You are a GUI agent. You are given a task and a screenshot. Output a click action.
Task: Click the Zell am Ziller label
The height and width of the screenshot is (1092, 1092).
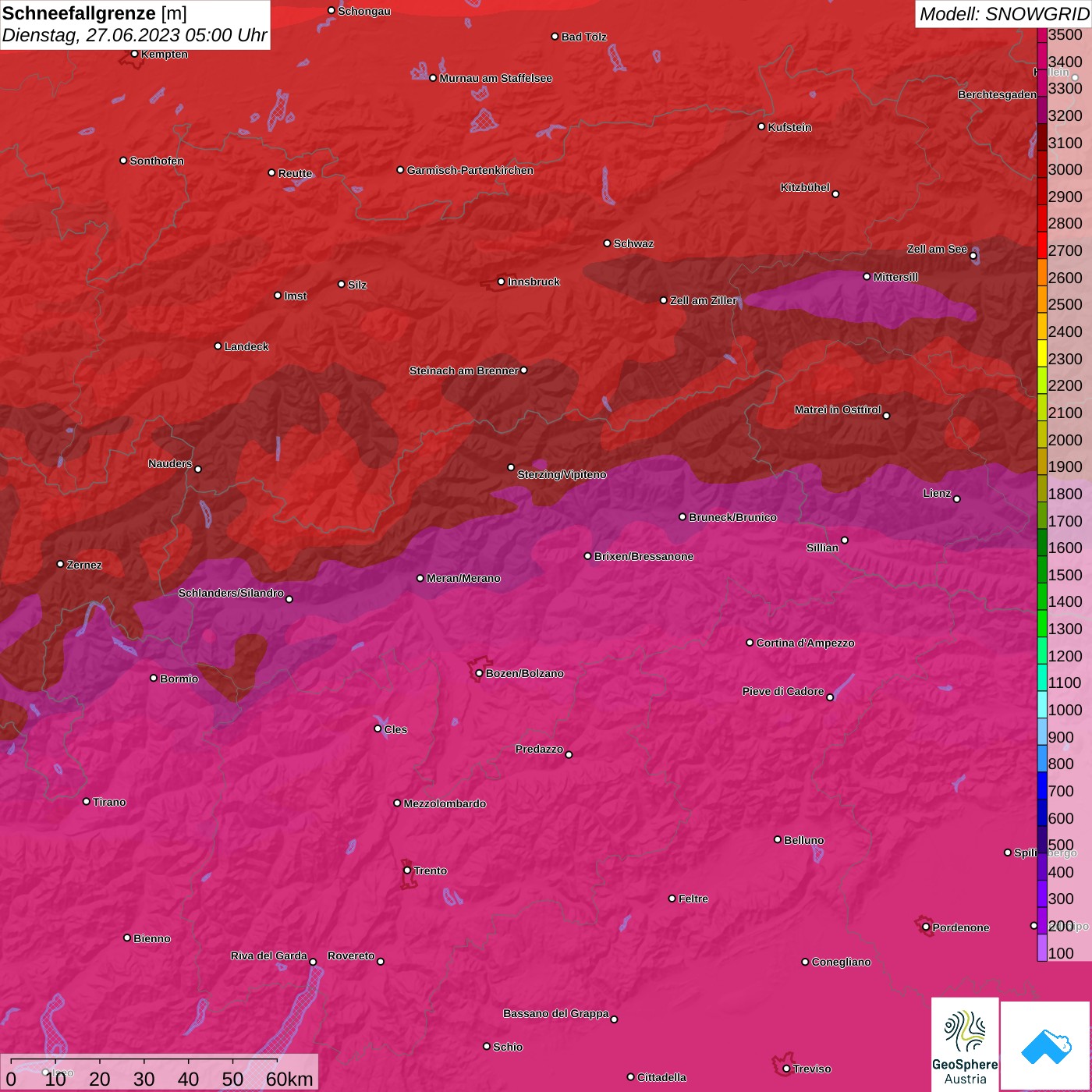703,300
